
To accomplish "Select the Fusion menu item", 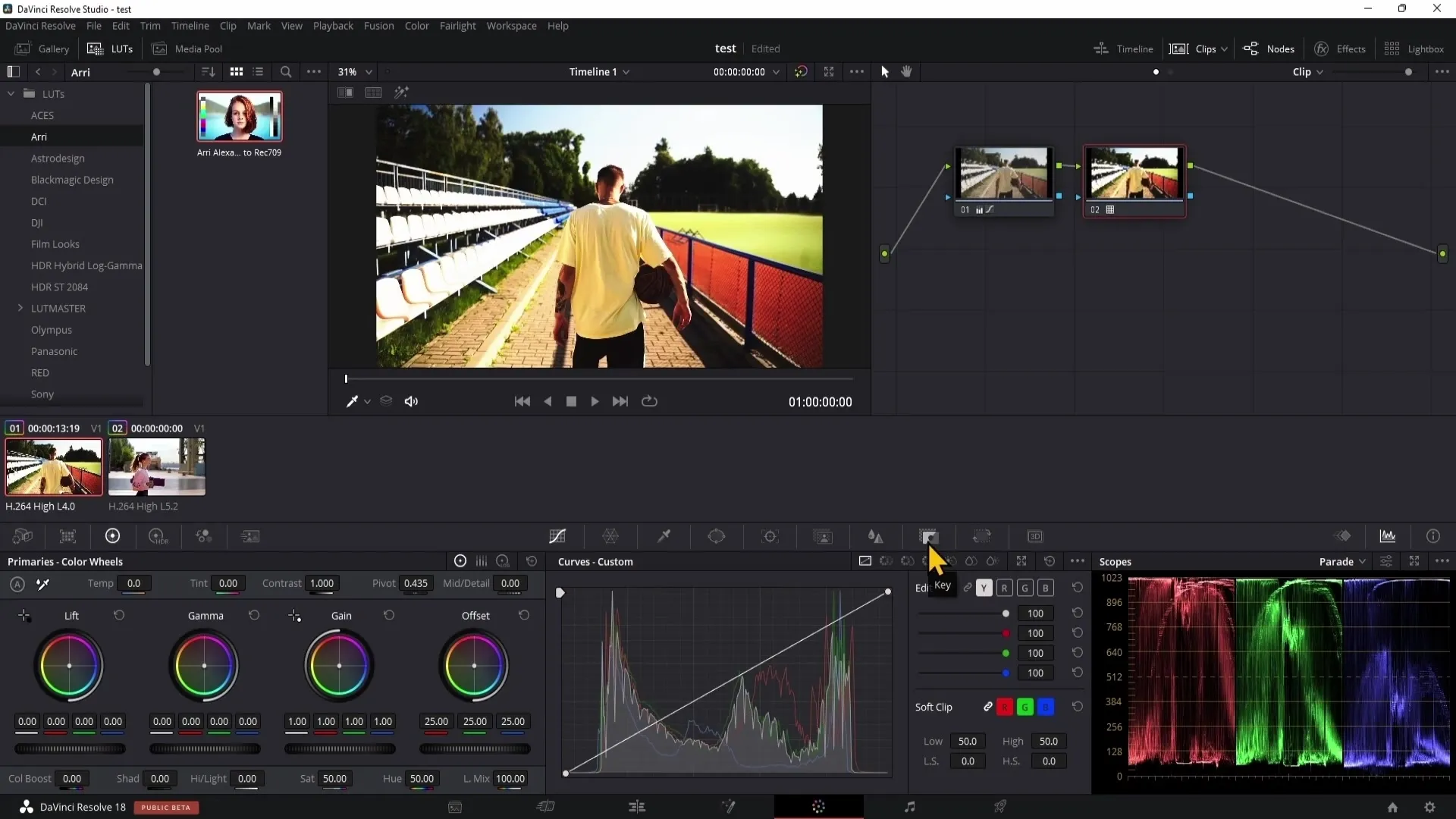I will 378,25.
